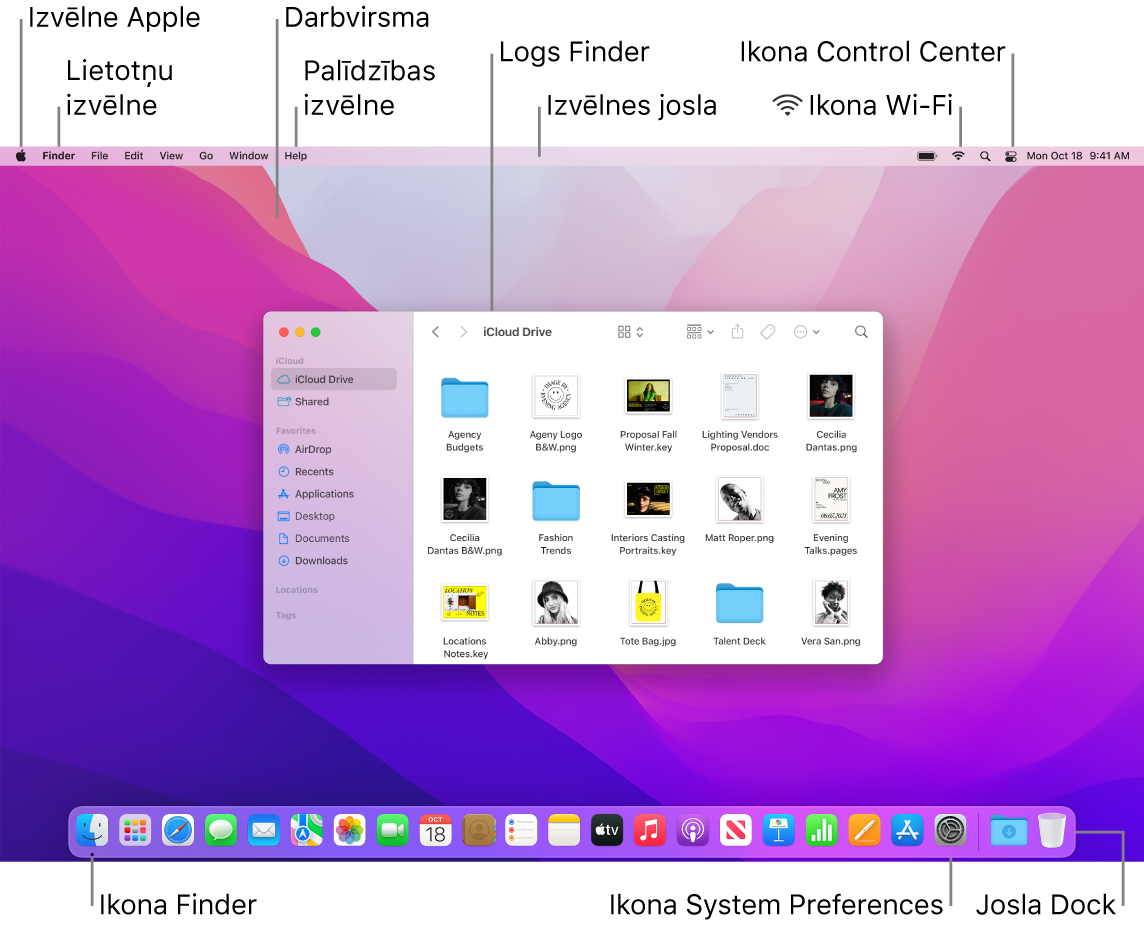Image resolution: width=1144 pixels, height=926 pixels.
Task: Select Recents in sidebar
Action: pyautogui.click(x=333, y=471)
